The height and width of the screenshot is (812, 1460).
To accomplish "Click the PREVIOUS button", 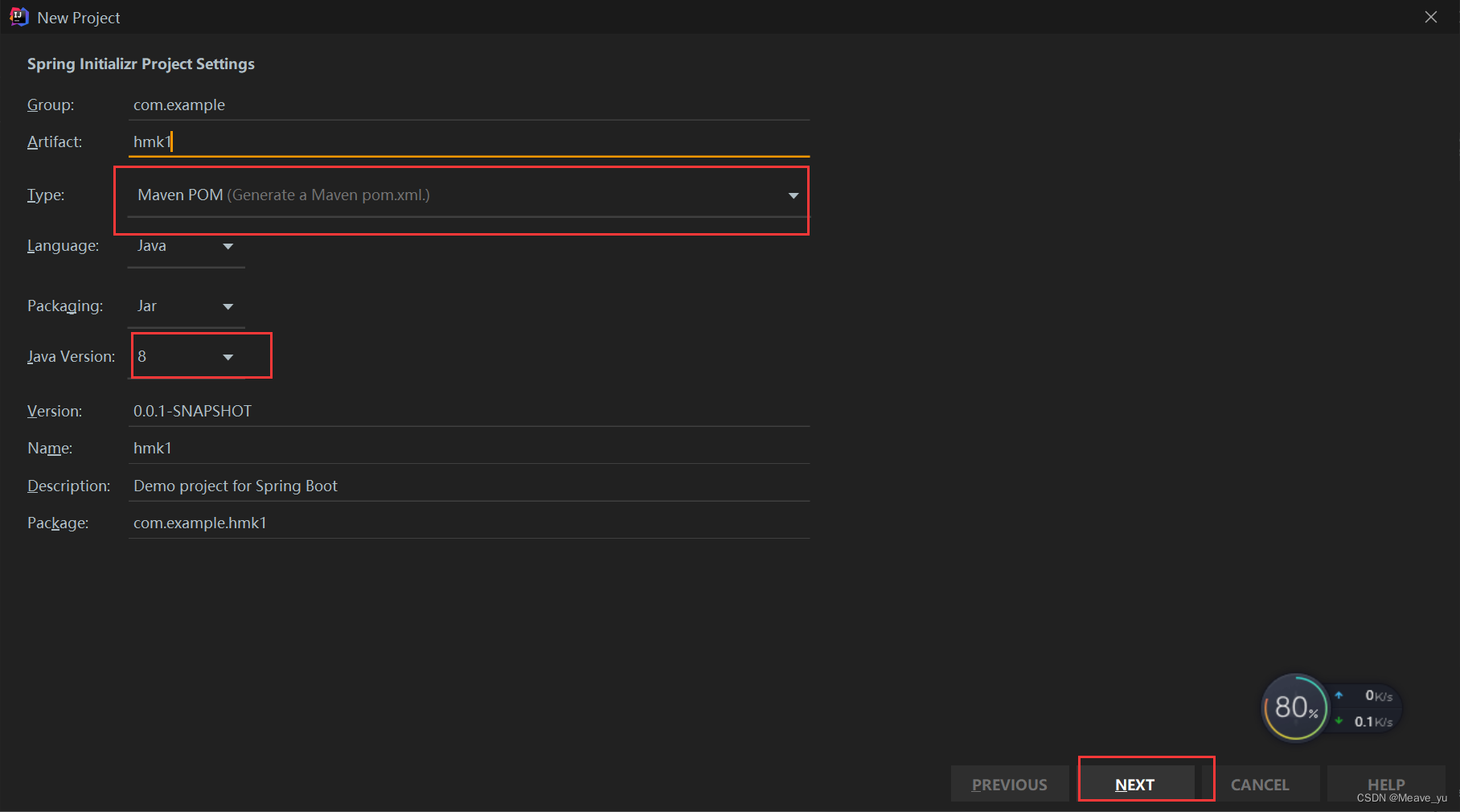I will coord(1010,785).
